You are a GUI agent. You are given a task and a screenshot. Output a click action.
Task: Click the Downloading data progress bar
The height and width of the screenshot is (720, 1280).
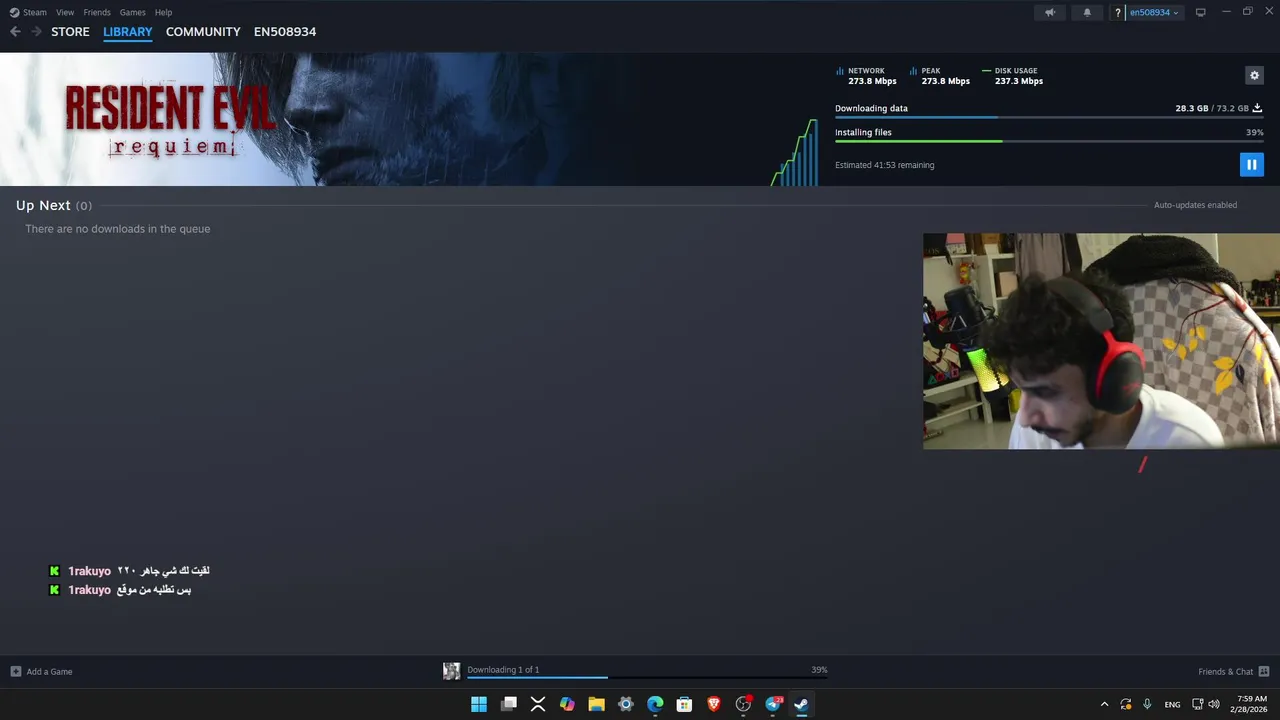point(1049,117)
